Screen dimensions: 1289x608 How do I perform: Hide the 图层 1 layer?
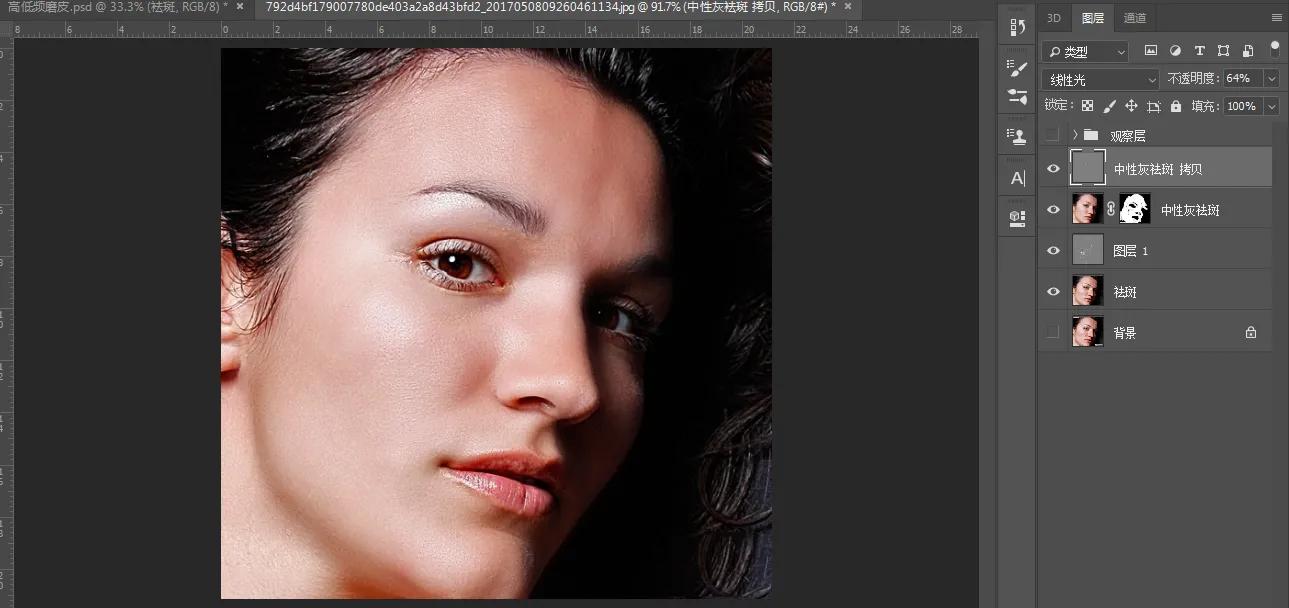coord(1052,251)
